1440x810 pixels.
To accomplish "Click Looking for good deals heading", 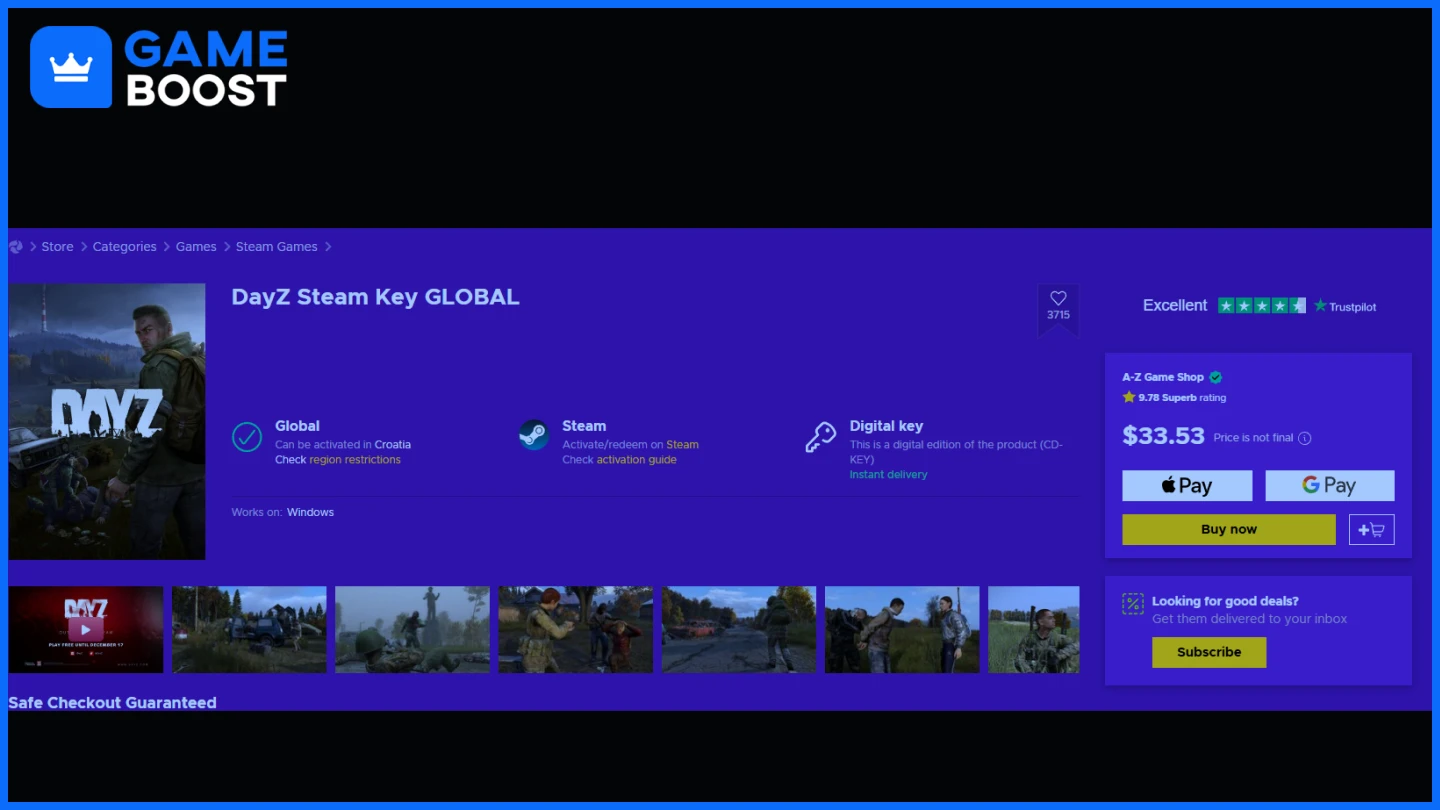I will coord(1225,601).
